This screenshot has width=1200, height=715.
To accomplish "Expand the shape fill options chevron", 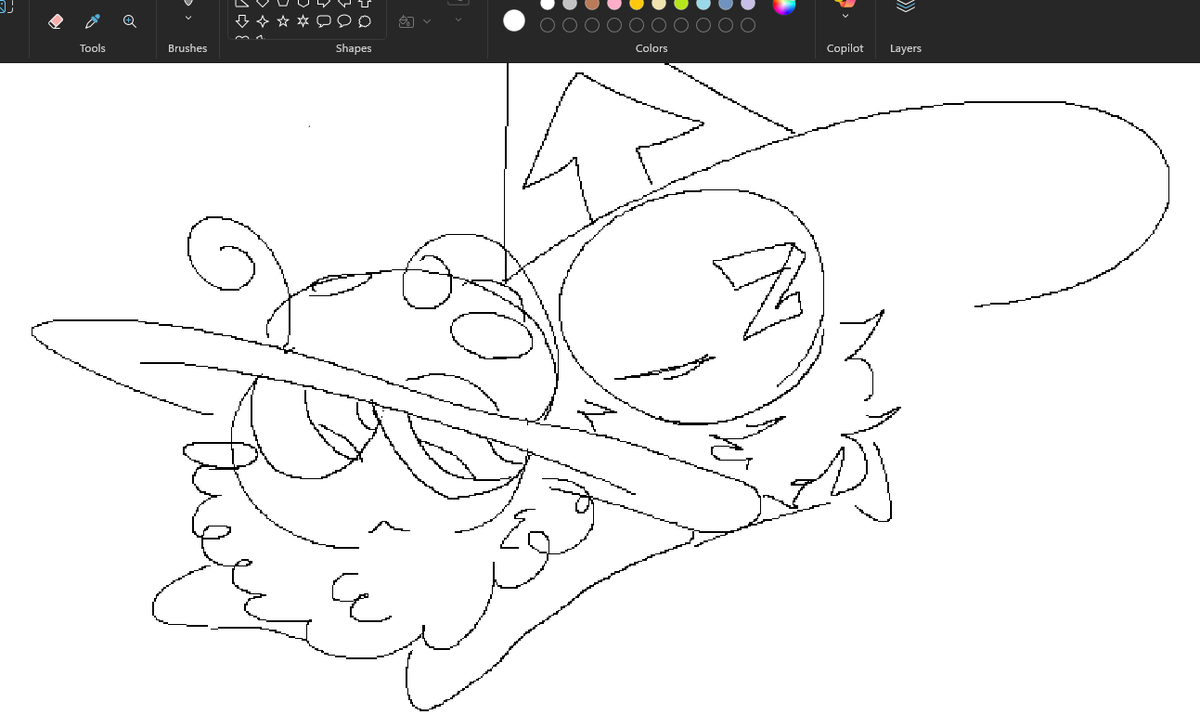I will (428, 21).
